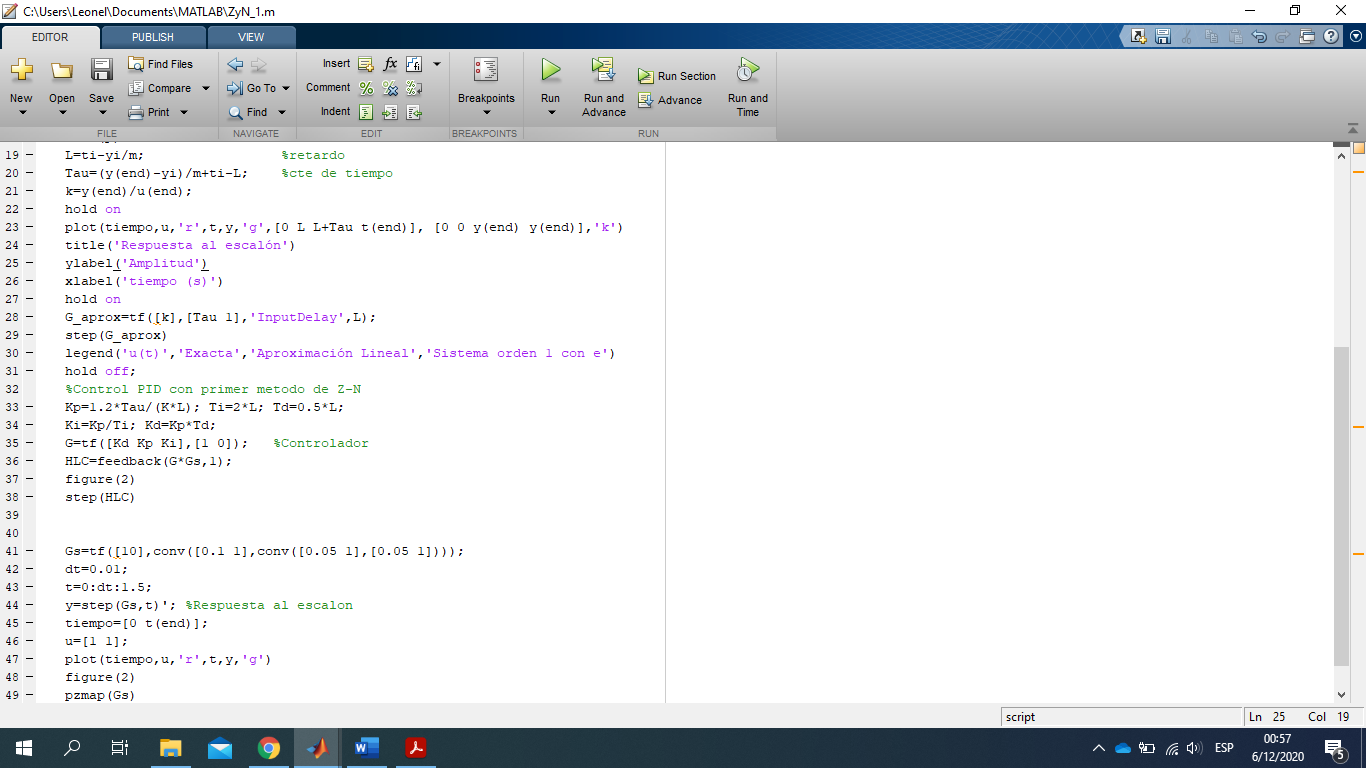Click the orange message indicator square at top right
This screenshot has width=1366, height=768.
(x=1359, y=148)
